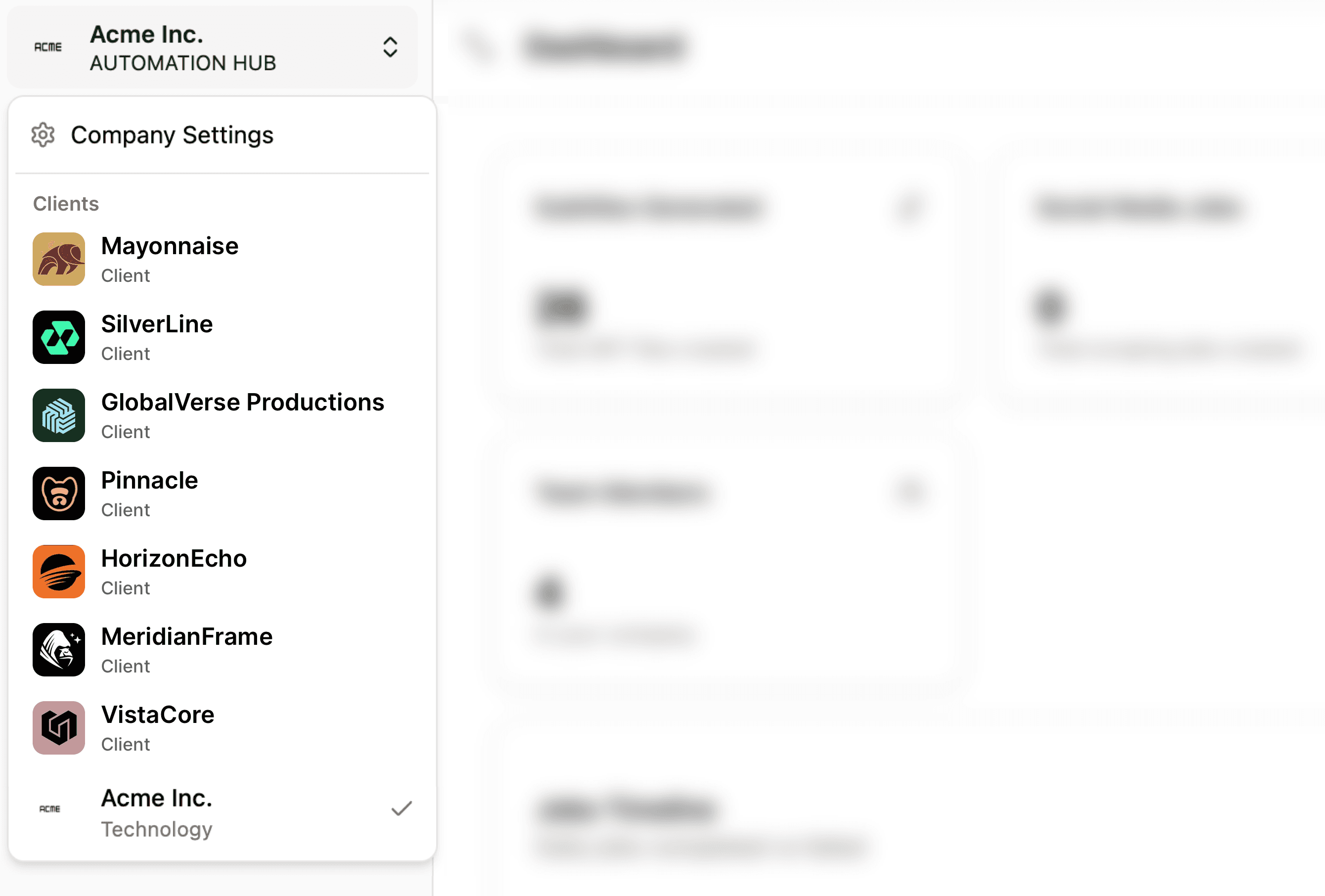Open Company Settings menu item

(x=172, y=135)
